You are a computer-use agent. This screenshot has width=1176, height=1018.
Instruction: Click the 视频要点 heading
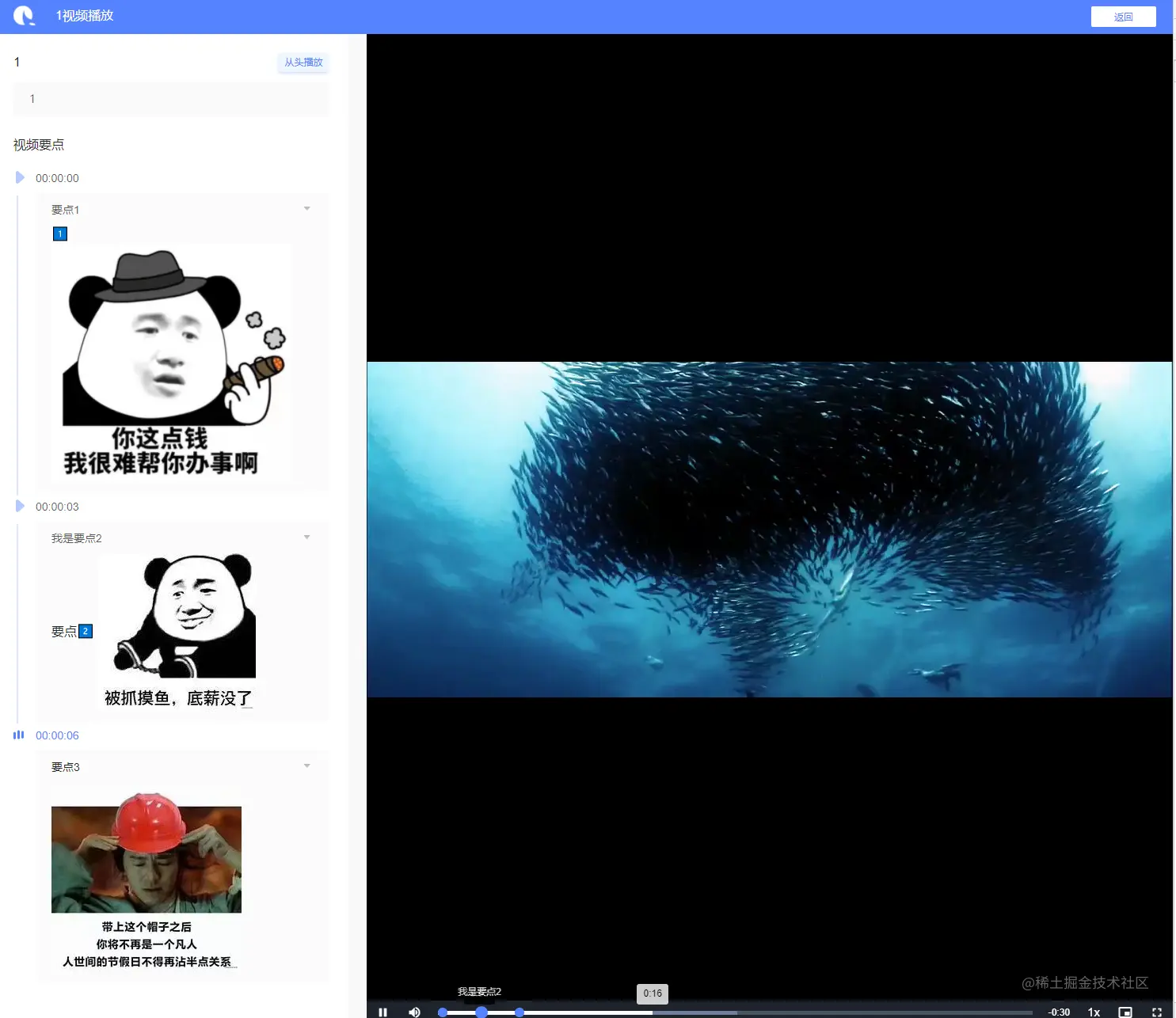pos(39,145)
